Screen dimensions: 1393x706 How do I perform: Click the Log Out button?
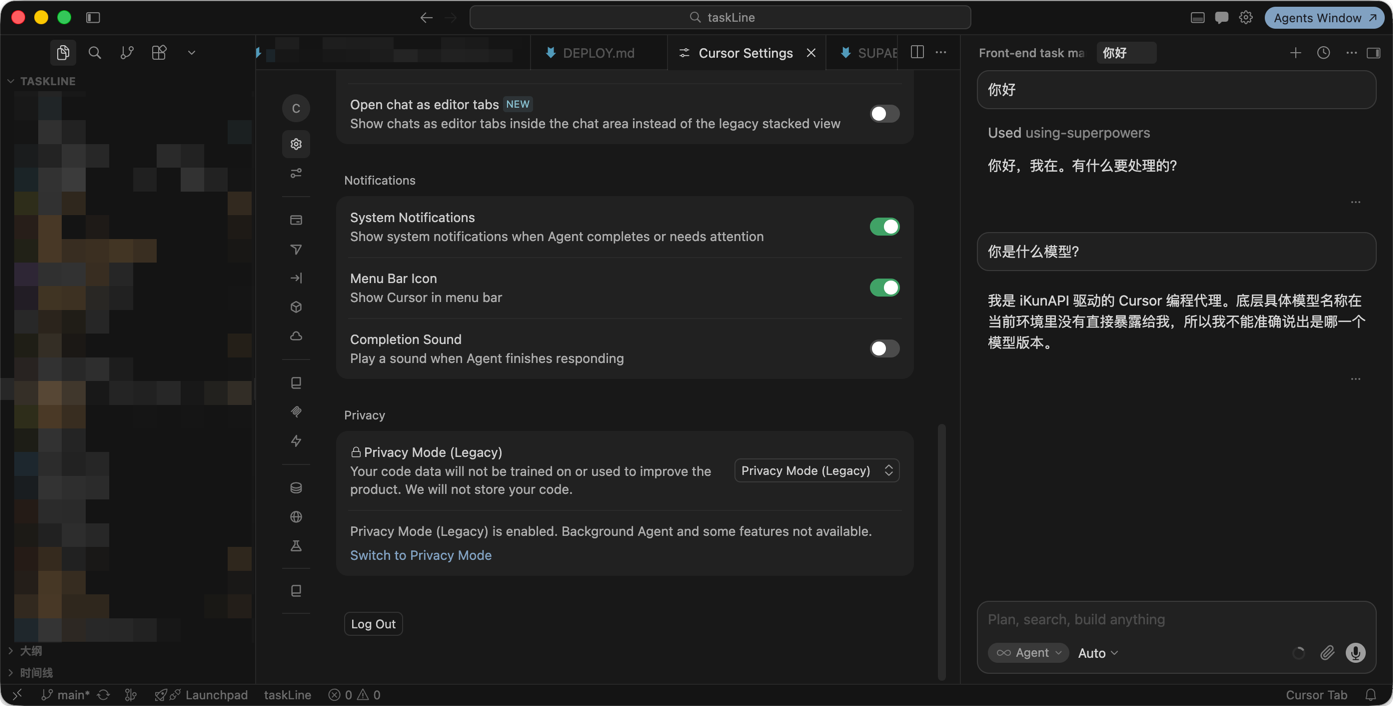373,624
